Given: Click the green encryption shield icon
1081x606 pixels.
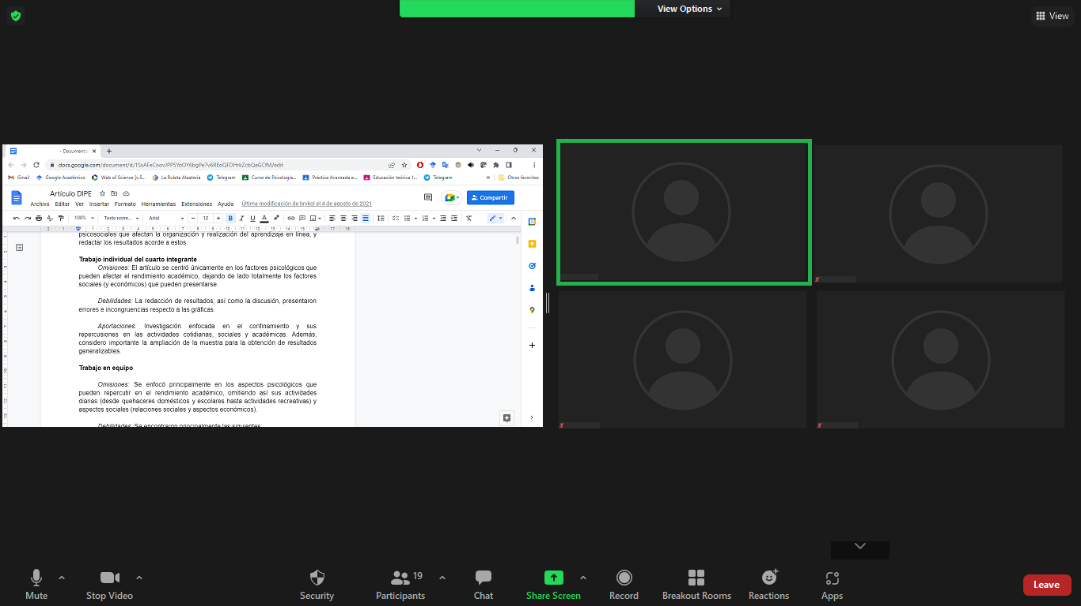Looking at the screenshot, I should tap(16, 15).
